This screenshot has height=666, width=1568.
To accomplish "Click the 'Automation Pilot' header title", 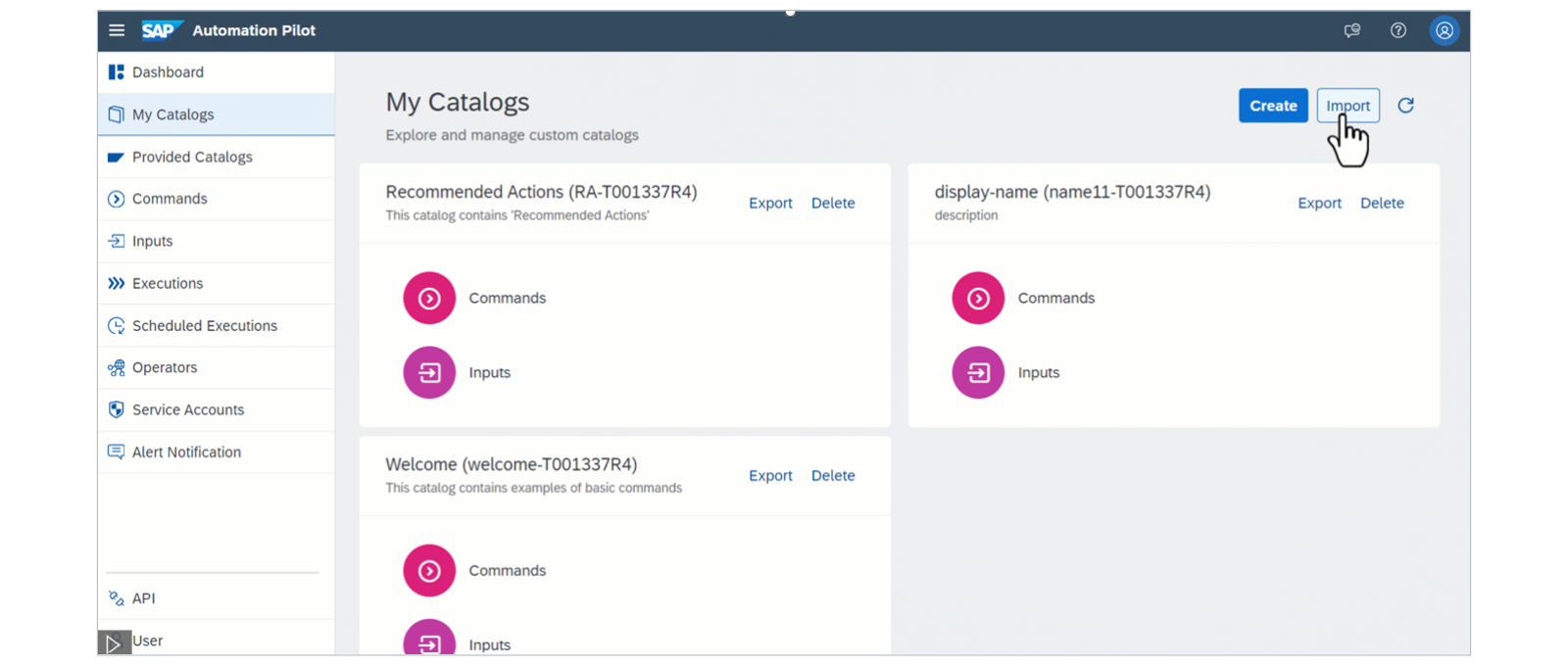I will tap(254, 30).
